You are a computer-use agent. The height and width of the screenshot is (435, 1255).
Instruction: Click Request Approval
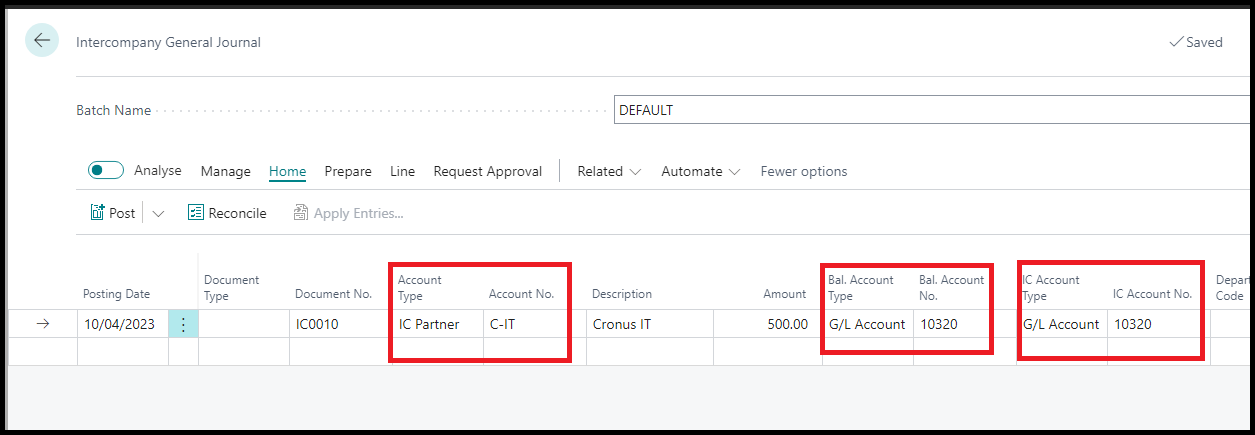[487, 171]
